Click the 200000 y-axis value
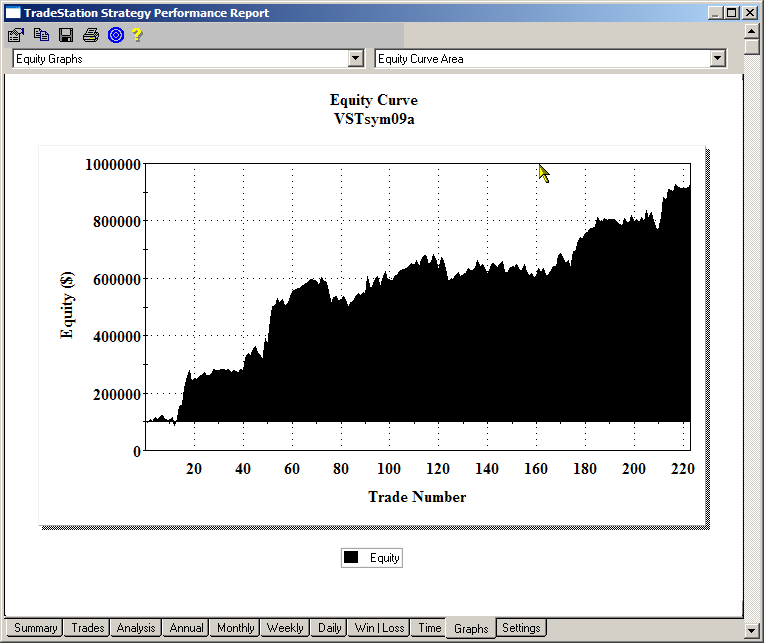This screenshot has height=643, width=764. [117, 395]
